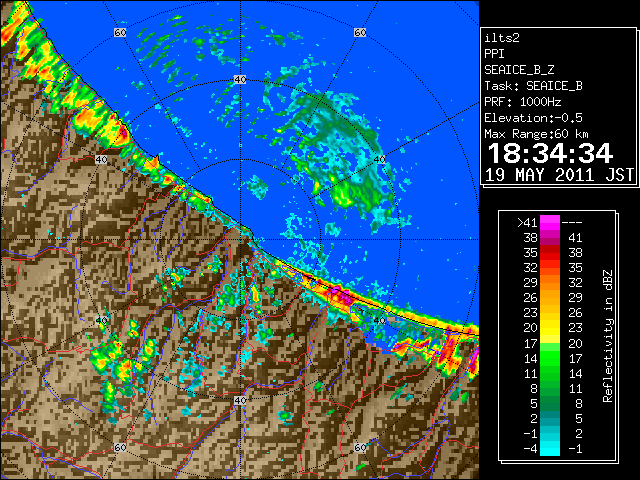Click the 18:34:34 timestamp
This screenshot has width=640, height=480.
pyautogui.click(x=550, y=153)
